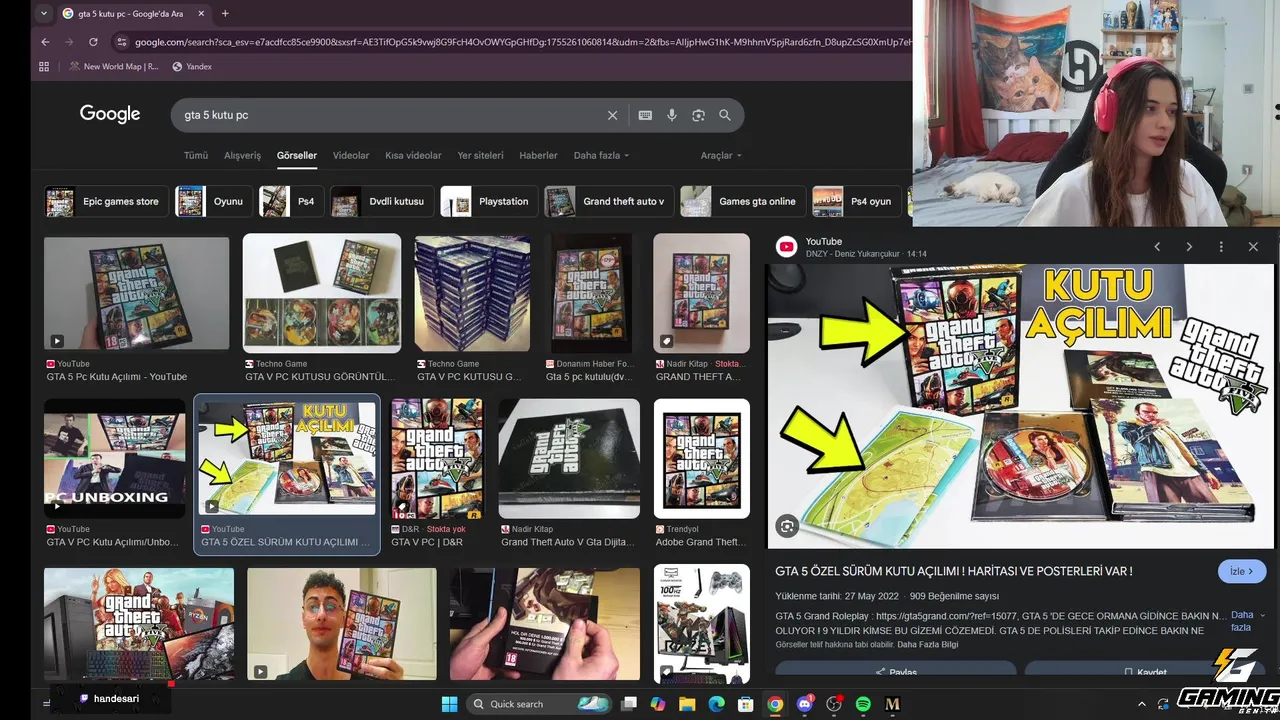The height and width of the screenshot is (720, 1280).
Task: Open the M app on taskbar
Action: click(892, 704)
